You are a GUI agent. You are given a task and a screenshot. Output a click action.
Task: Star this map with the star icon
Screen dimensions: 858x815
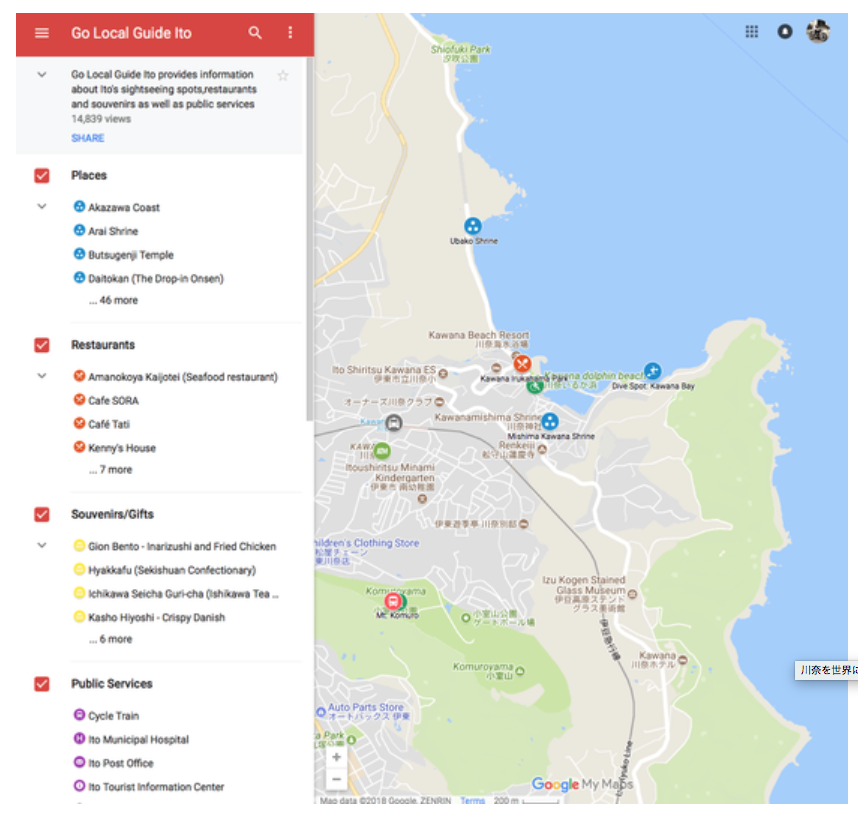[x=282, y=76]
